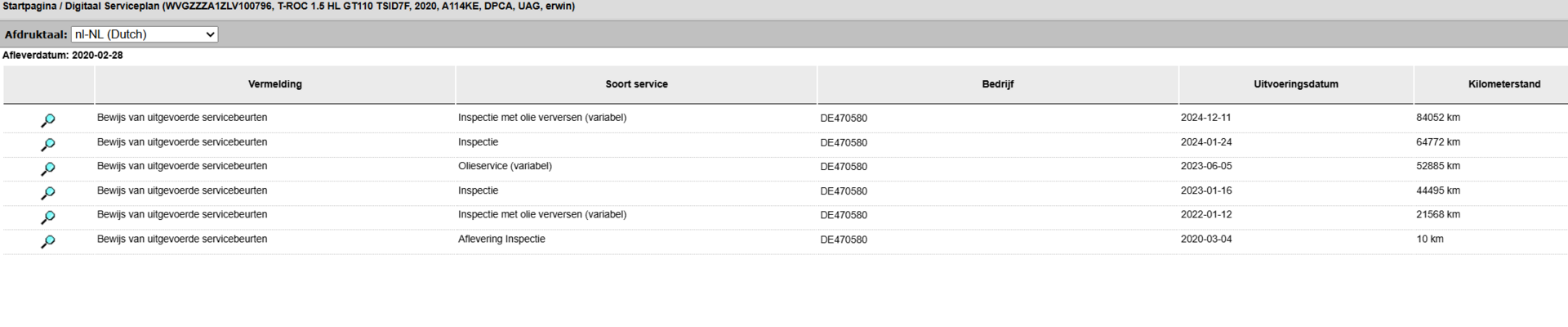Click the Aflevering Inspectie service text
Screen dimensions: 1568x327
coord(501,240)
